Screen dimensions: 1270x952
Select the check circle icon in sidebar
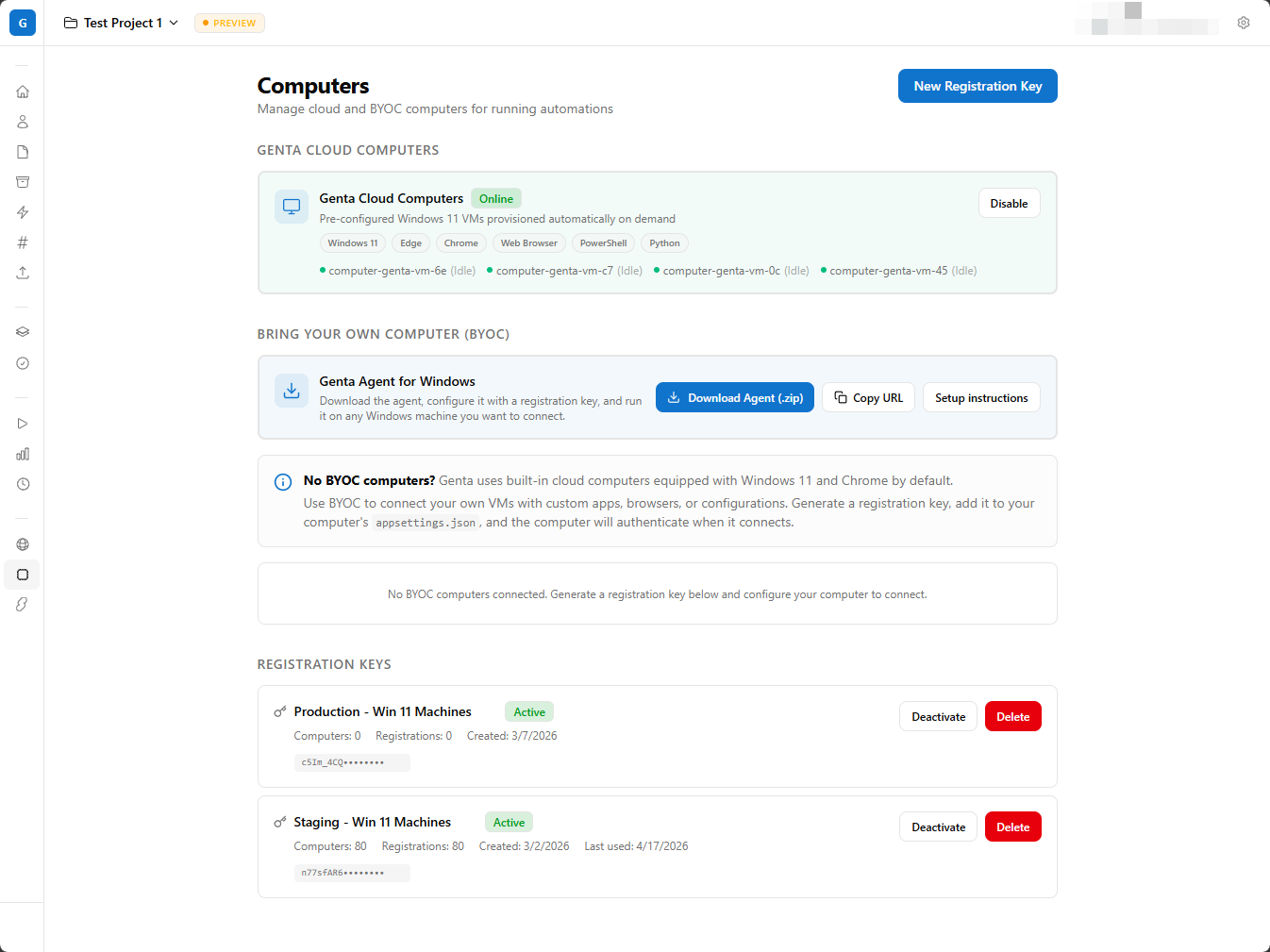[x=23, y=363]
